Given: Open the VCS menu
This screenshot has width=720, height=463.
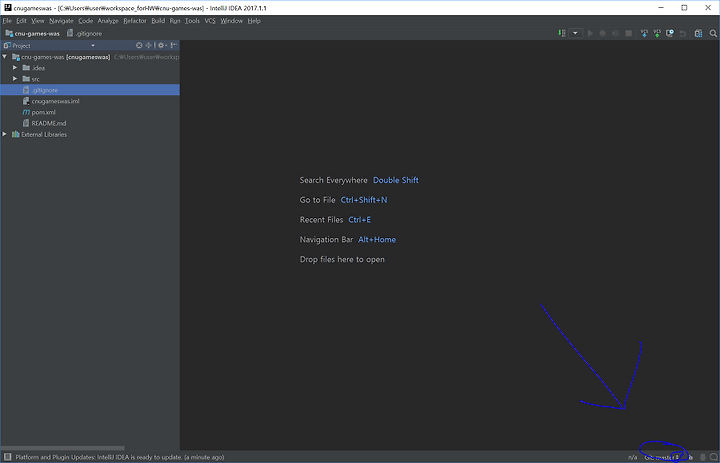Looking at the screenshot, I should (x=210, y=21).
